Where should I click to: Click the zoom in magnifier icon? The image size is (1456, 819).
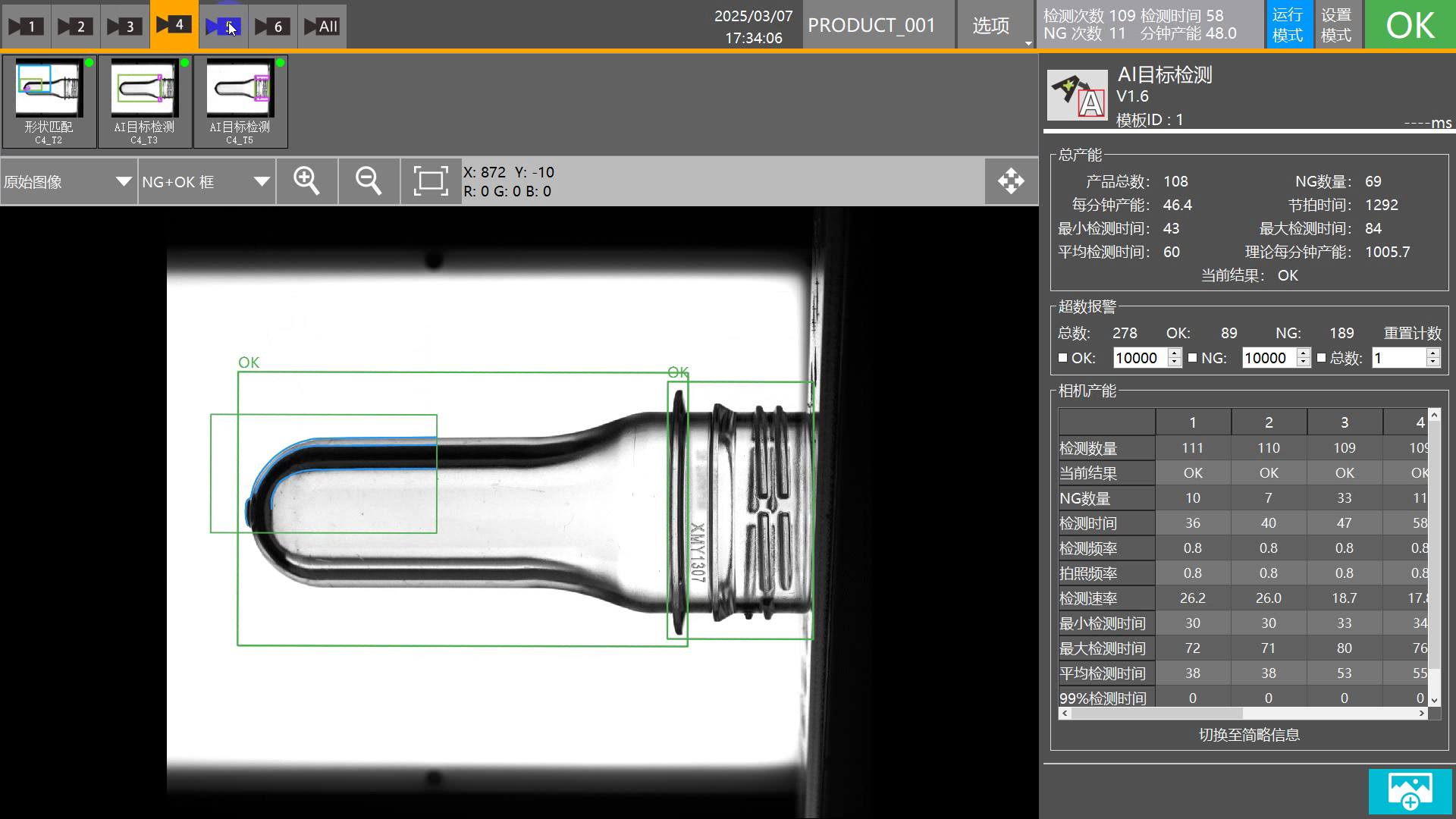pos(306,181)
